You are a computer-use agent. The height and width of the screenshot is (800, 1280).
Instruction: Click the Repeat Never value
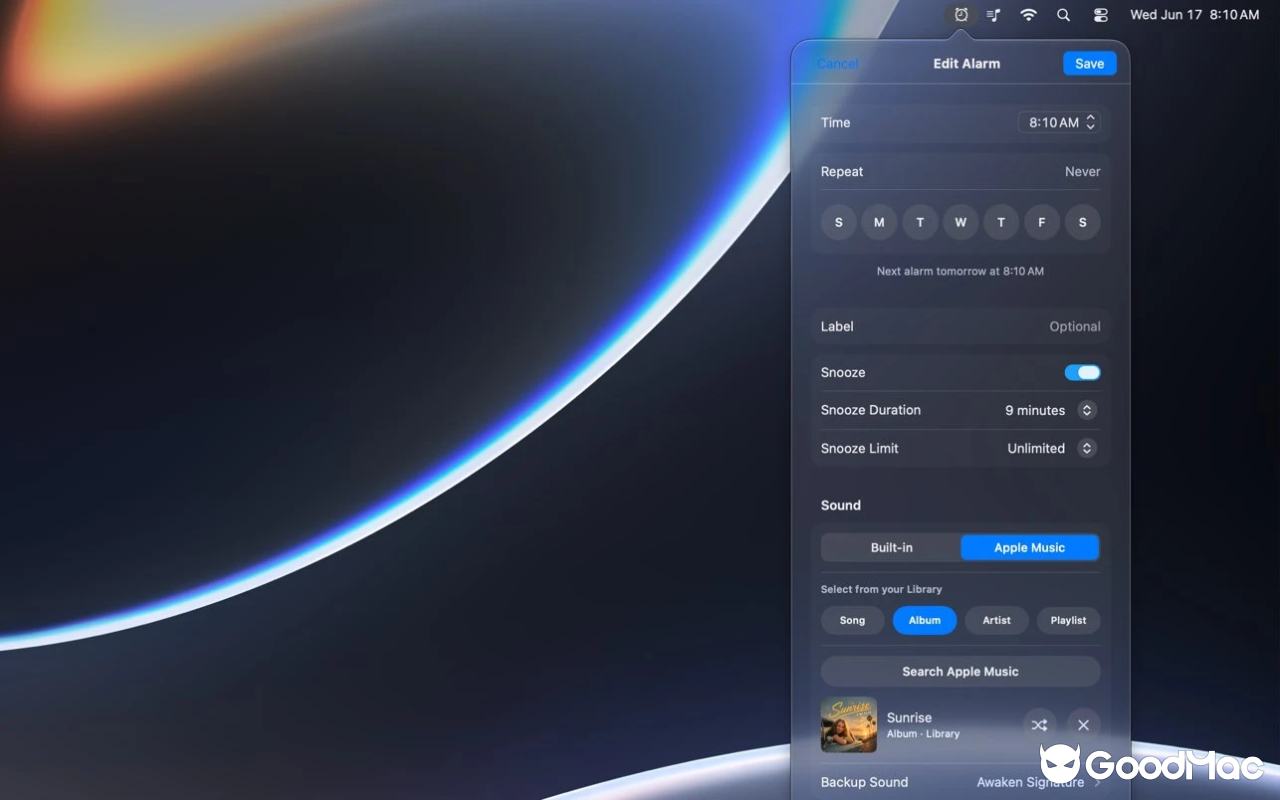coord(1082,171)
